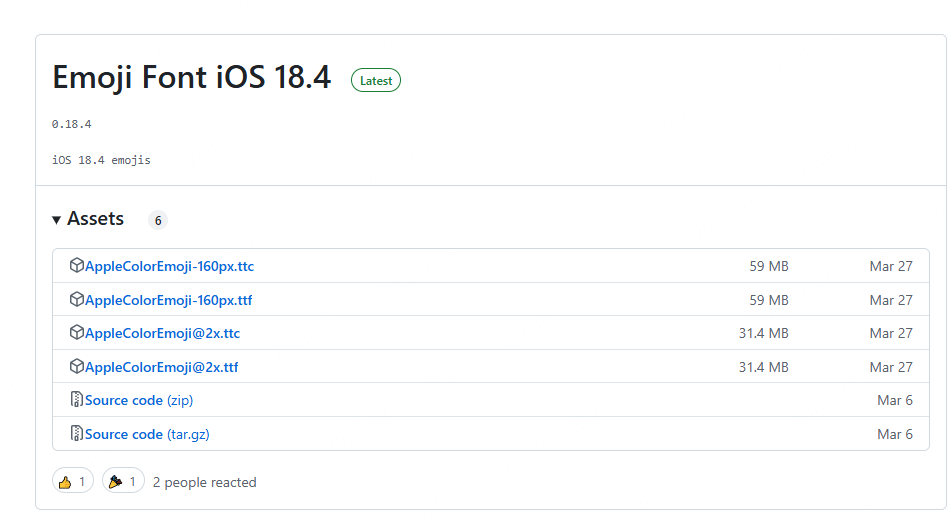
Task: Click the Latest release badge
Action: point(376,81)
